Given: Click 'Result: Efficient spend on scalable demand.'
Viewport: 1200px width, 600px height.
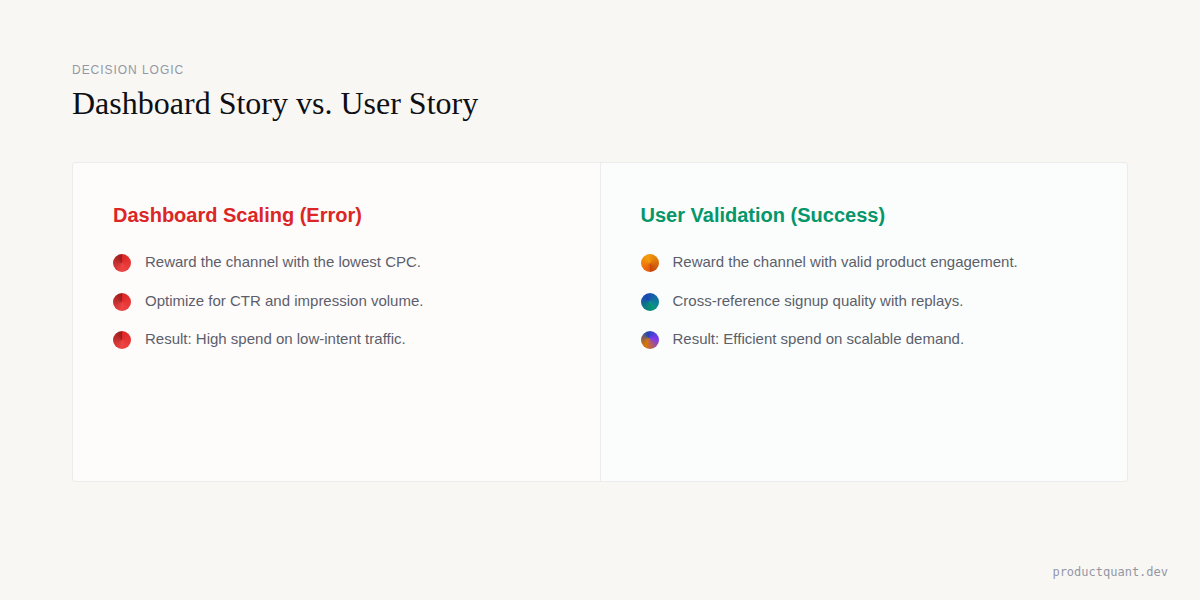Looking at the screenshot, I should tap(818, 339).
